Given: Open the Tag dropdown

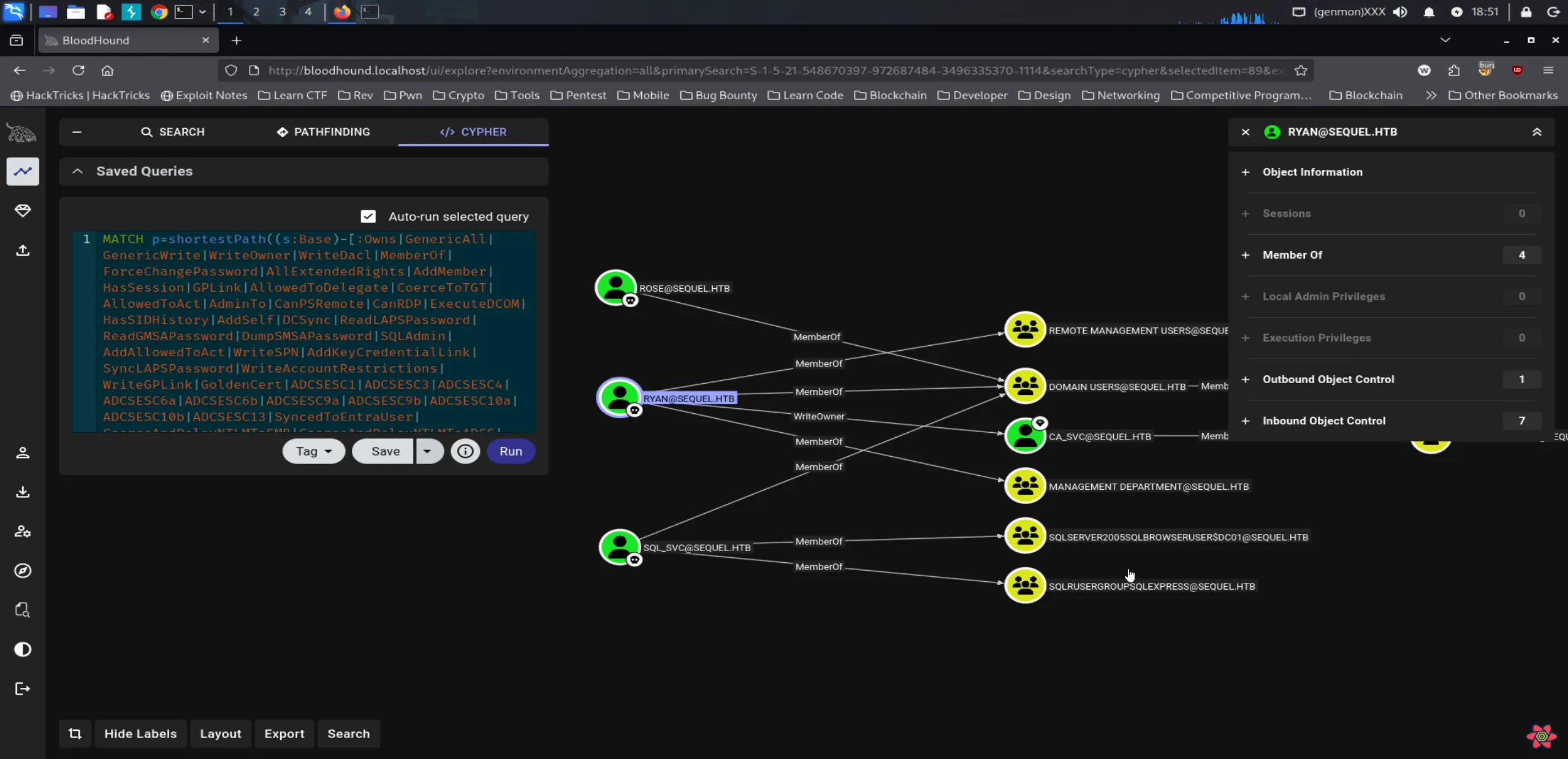Looking at the screenshot, I should [313, 451].
